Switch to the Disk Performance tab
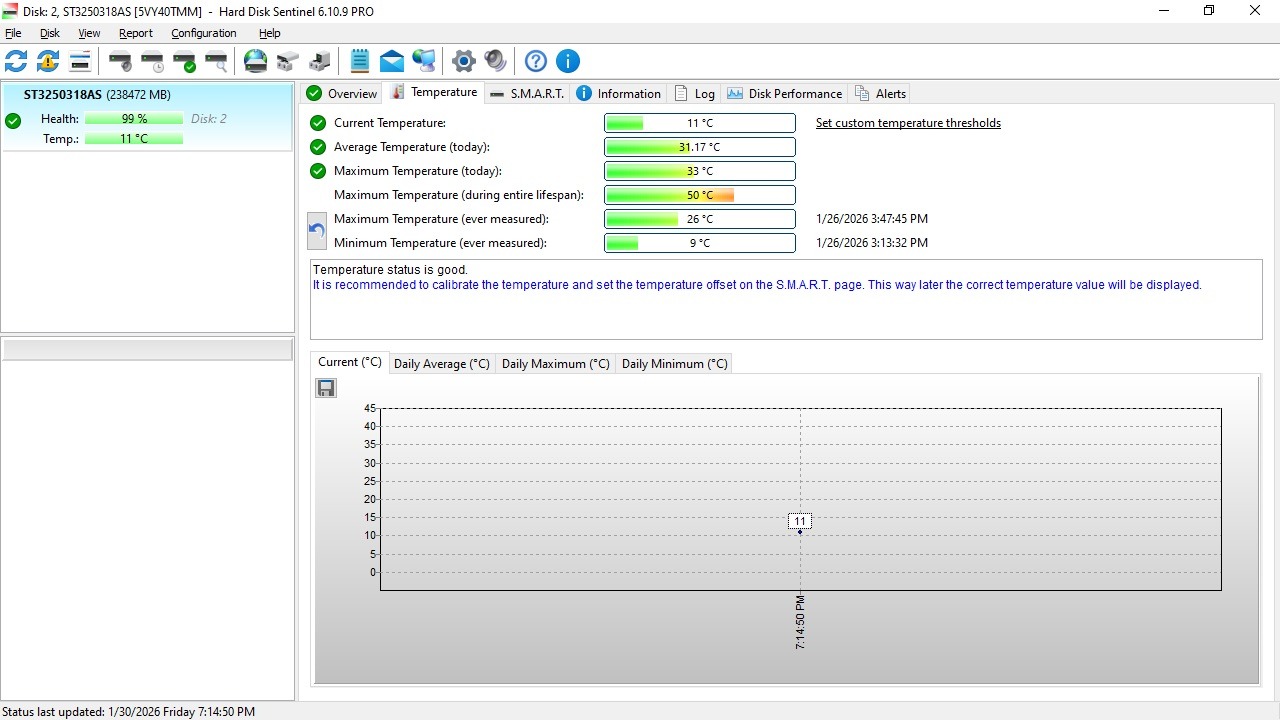 tap(784, 94)
